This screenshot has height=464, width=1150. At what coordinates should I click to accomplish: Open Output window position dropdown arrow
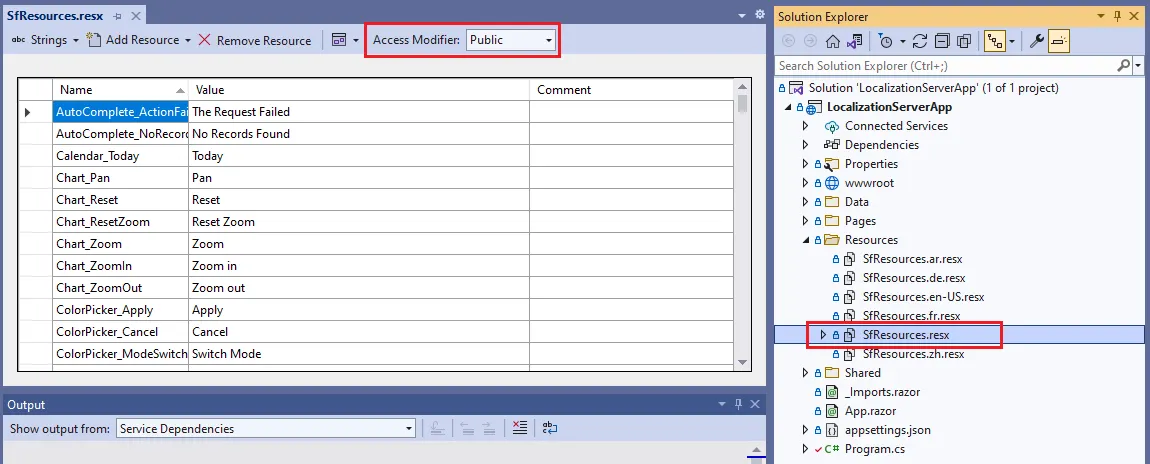click(722, 404)
